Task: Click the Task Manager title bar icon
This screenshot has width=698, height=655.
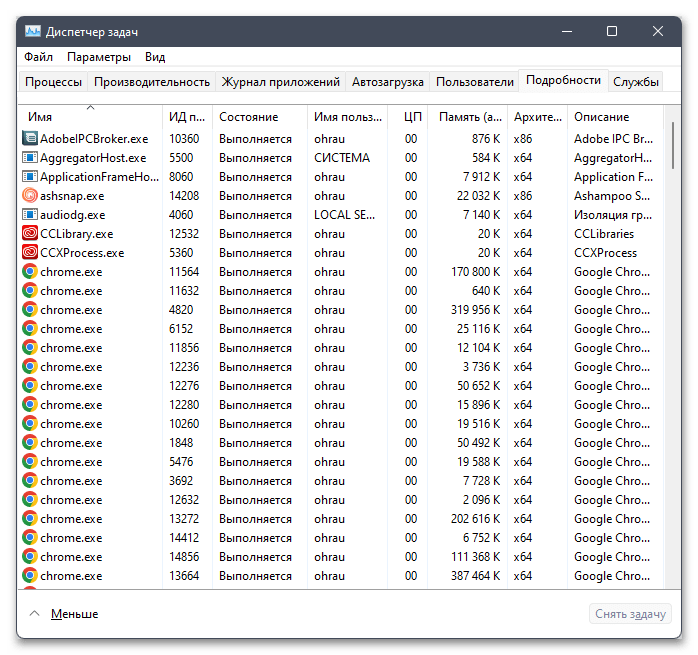Action: (33, 31)
